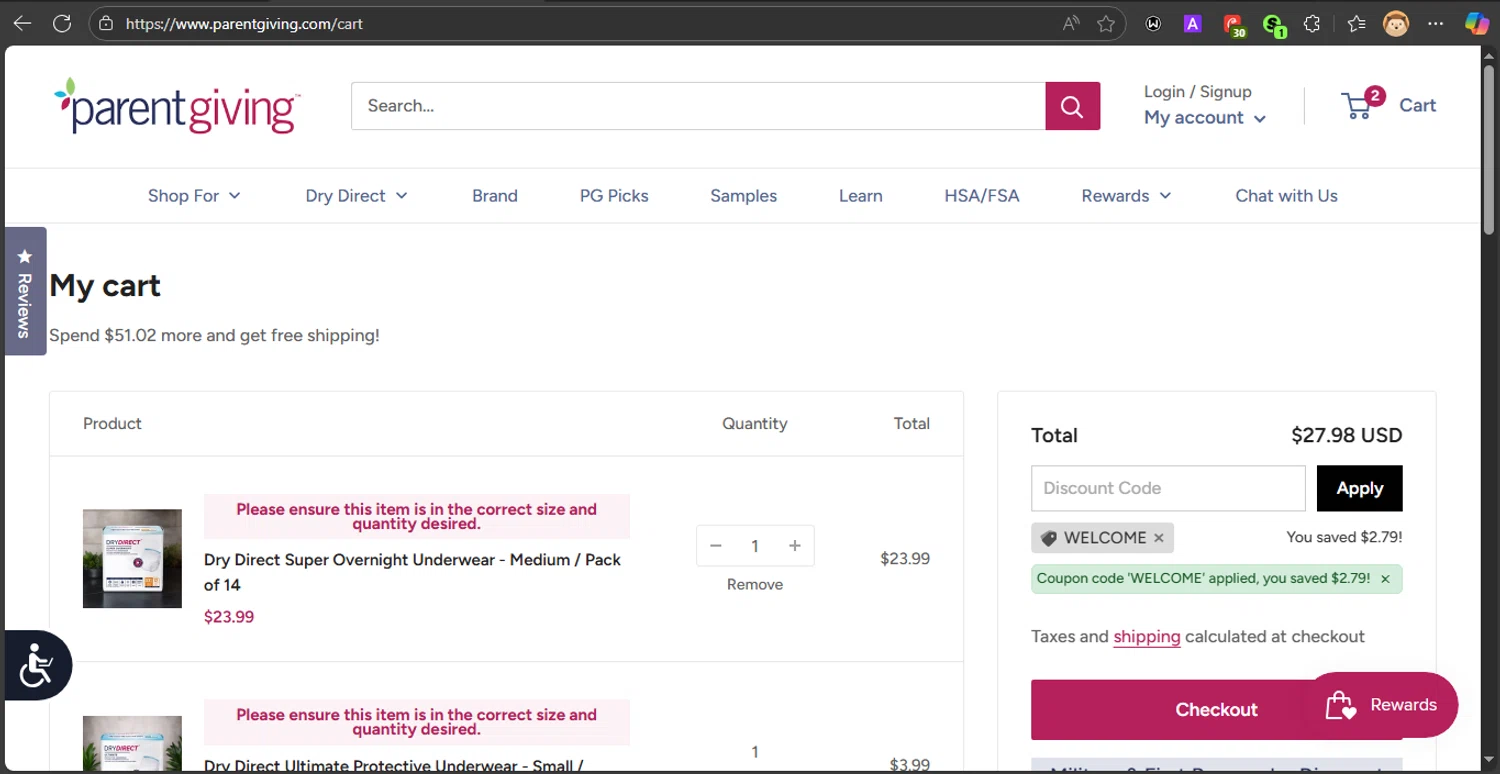The height and width of the screenshot is (774, 1500).
Task: Click the $23.99 row total
Action: tap(905, 559)
